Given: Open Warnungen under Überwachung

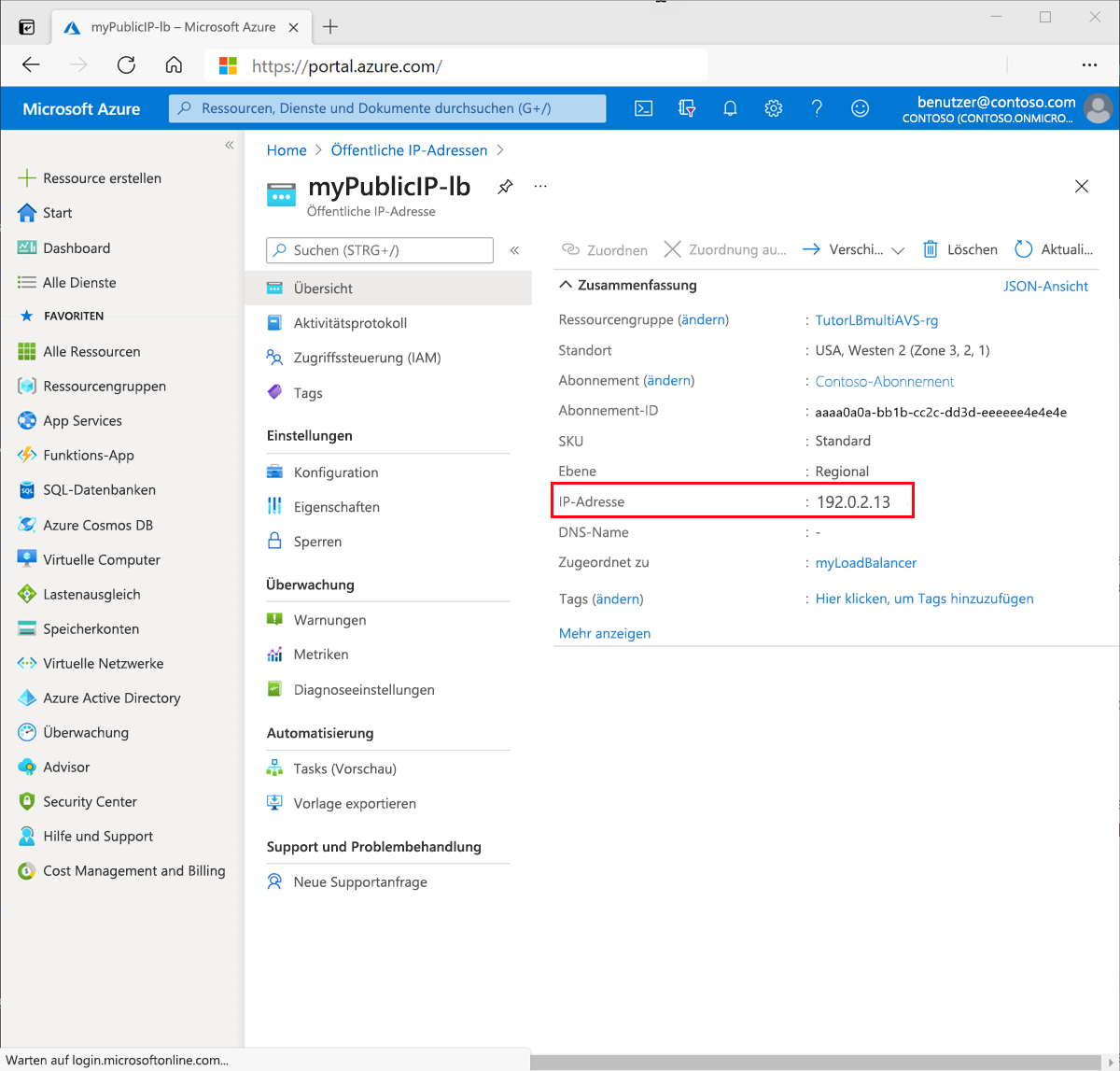Looking at the screenshot, I should point(316,620).
